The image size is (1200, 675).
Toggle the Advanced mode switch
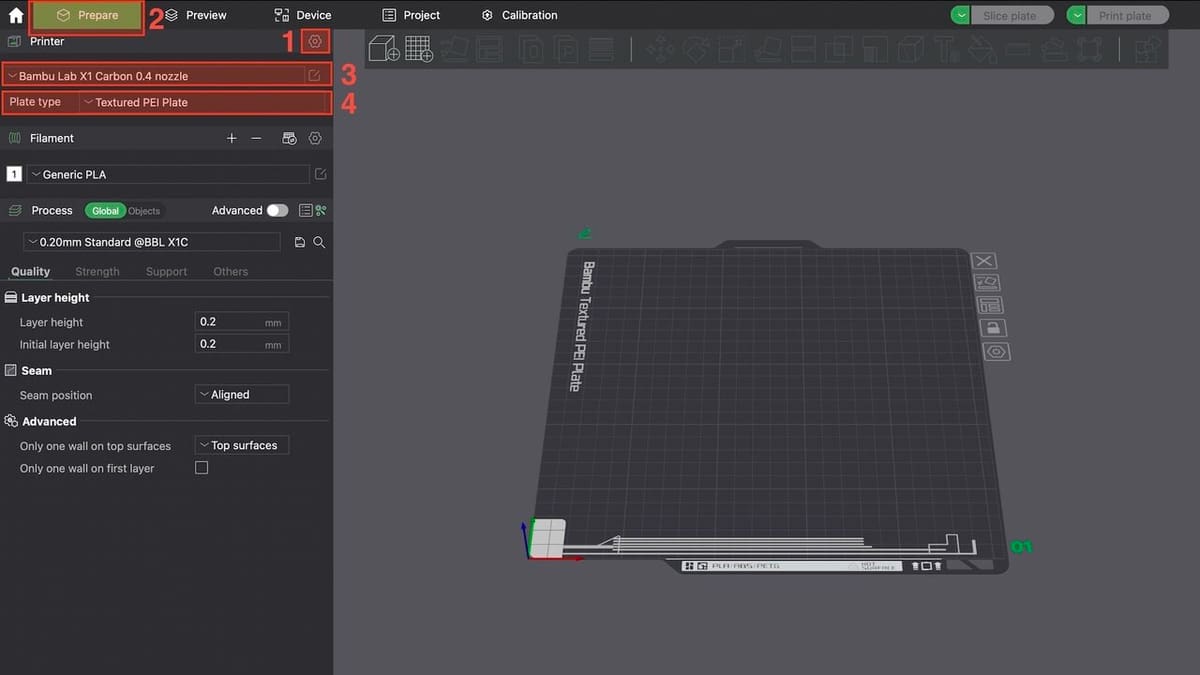[277, 210]
